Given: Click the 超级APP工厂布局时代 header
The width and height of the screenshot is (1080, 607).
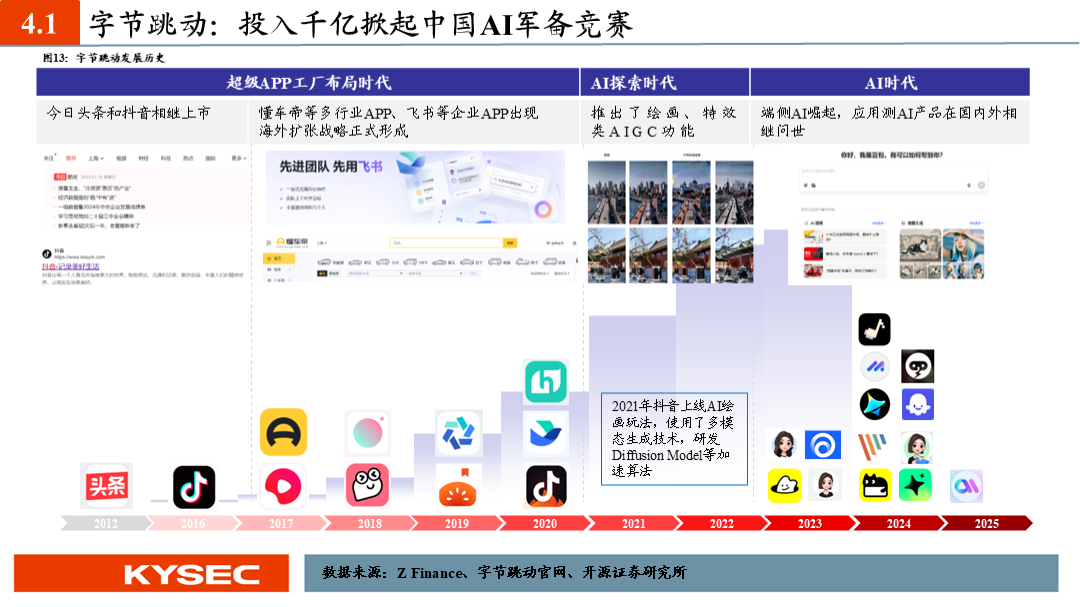Looking at the screenshot, I should [x=308, y=83].
